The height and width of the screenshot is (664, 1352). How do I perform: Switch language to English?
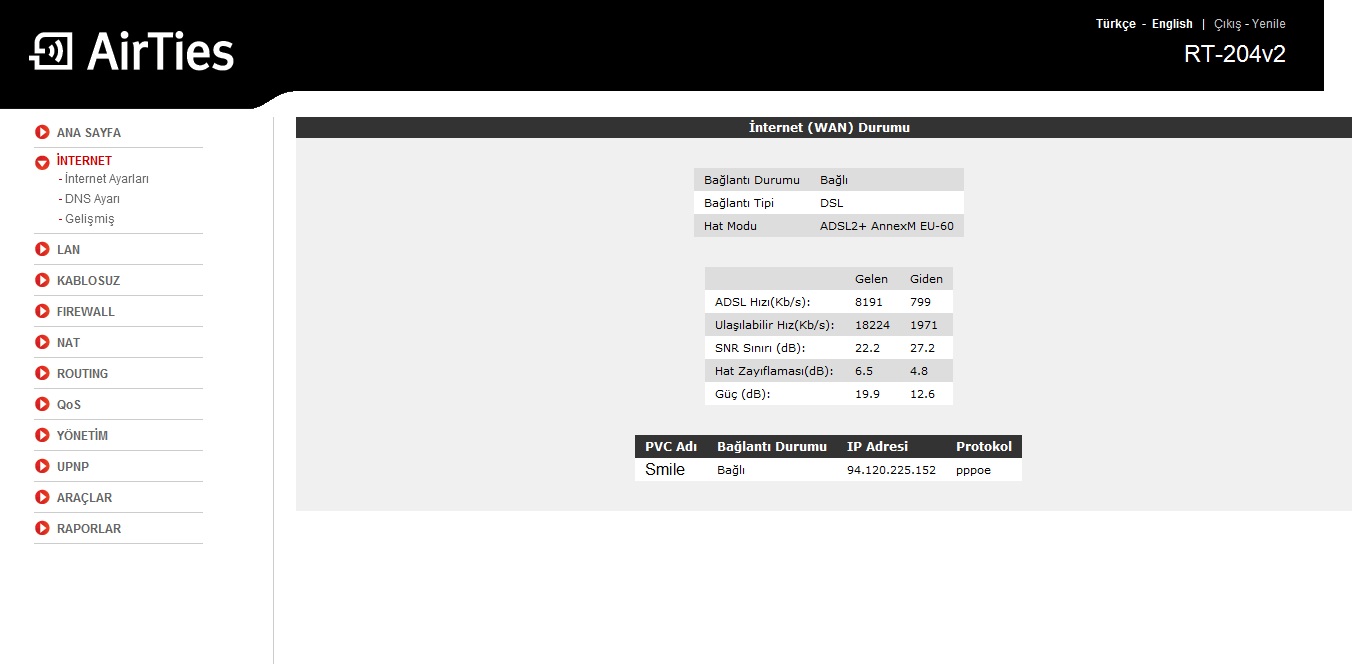point(1172,24)
